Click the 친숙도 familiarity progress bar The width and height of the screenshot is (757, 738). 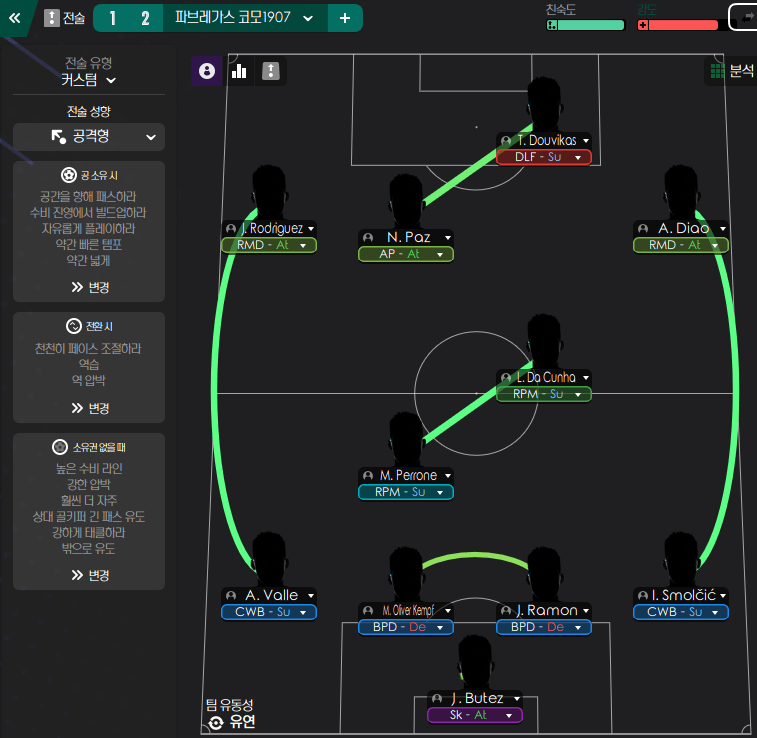585,25
